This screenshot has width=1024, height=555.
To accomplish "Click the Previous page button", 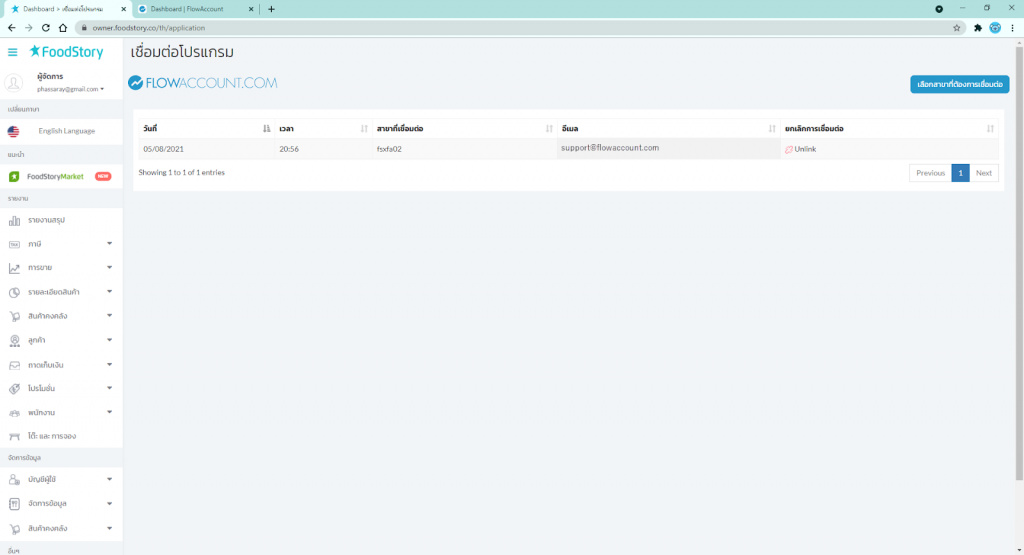I will 930,173.
